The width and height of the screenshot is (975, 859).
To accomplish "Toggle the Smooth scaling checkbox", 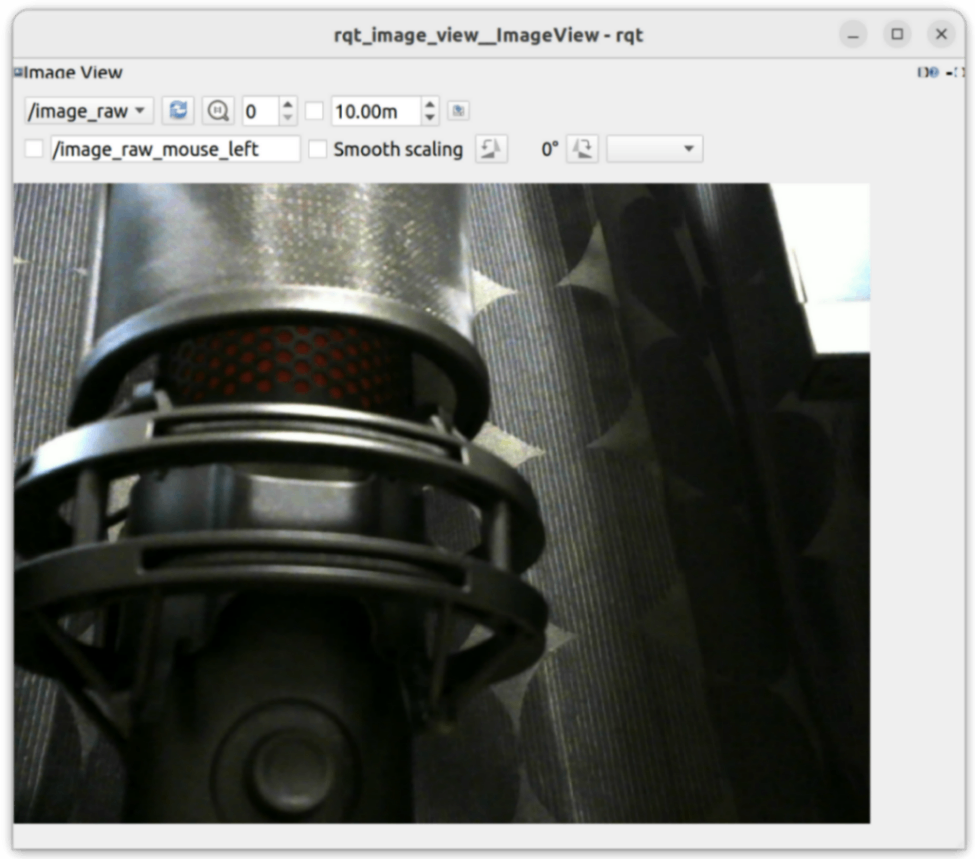I will [x=318, y=149].
